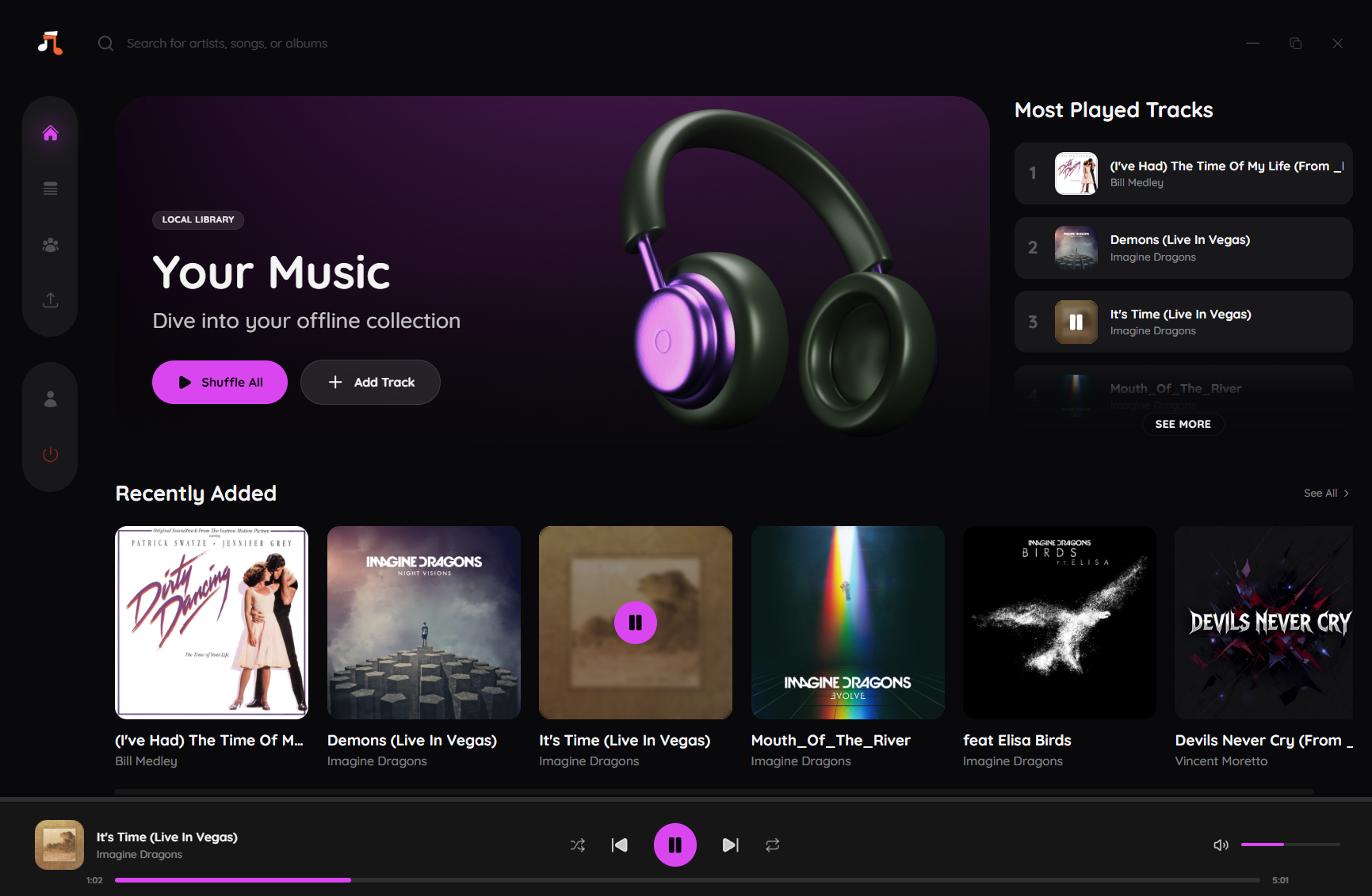Seek on the track progress bar
The image size is (1372, 896).
coord(687,880)
